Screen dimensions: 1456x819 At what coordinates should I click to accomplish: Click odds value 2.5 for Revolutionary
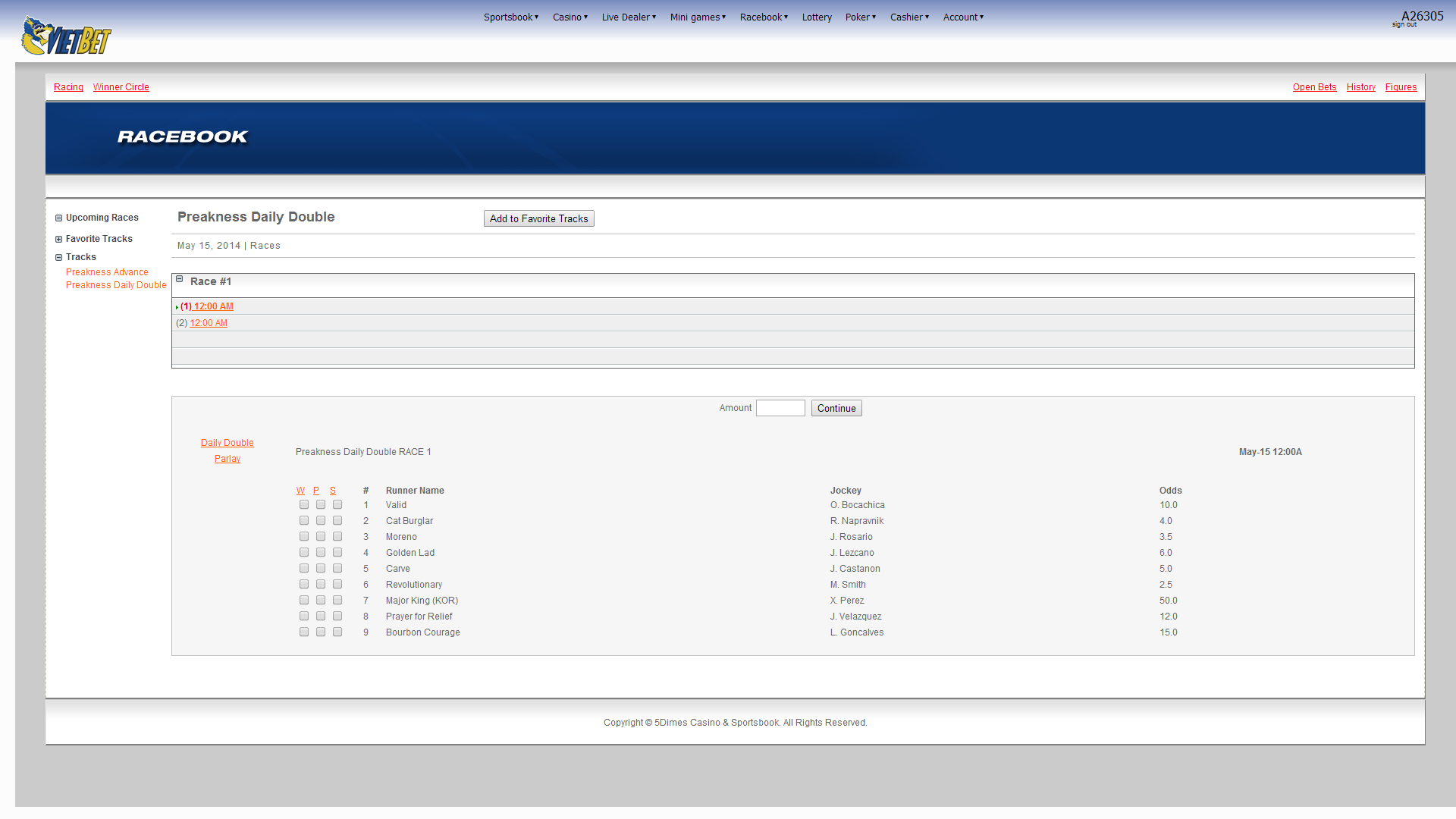1166,585
